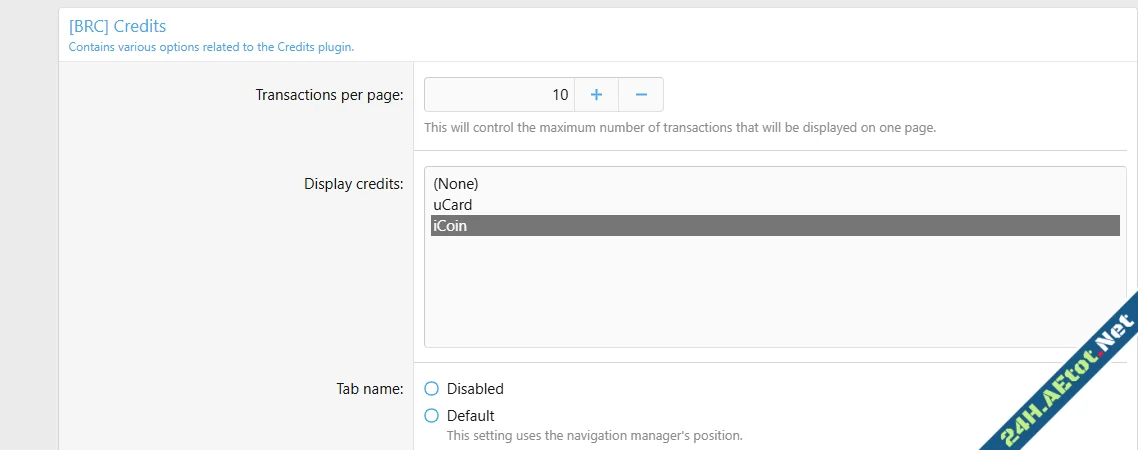Select the Disabled radio button for Tab name

click(x=432, y=389)
